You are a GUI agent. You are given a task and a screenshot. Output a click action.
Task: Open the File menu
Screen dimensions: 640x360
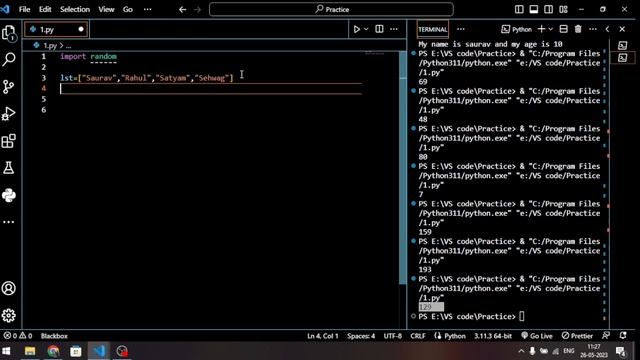pyautogui.click(x=24, y=9)
